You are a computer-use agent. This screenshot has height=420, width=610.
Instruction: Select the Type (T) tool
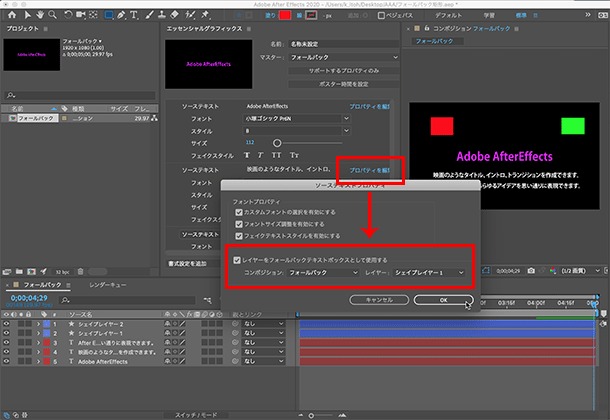tap(134, 15)
